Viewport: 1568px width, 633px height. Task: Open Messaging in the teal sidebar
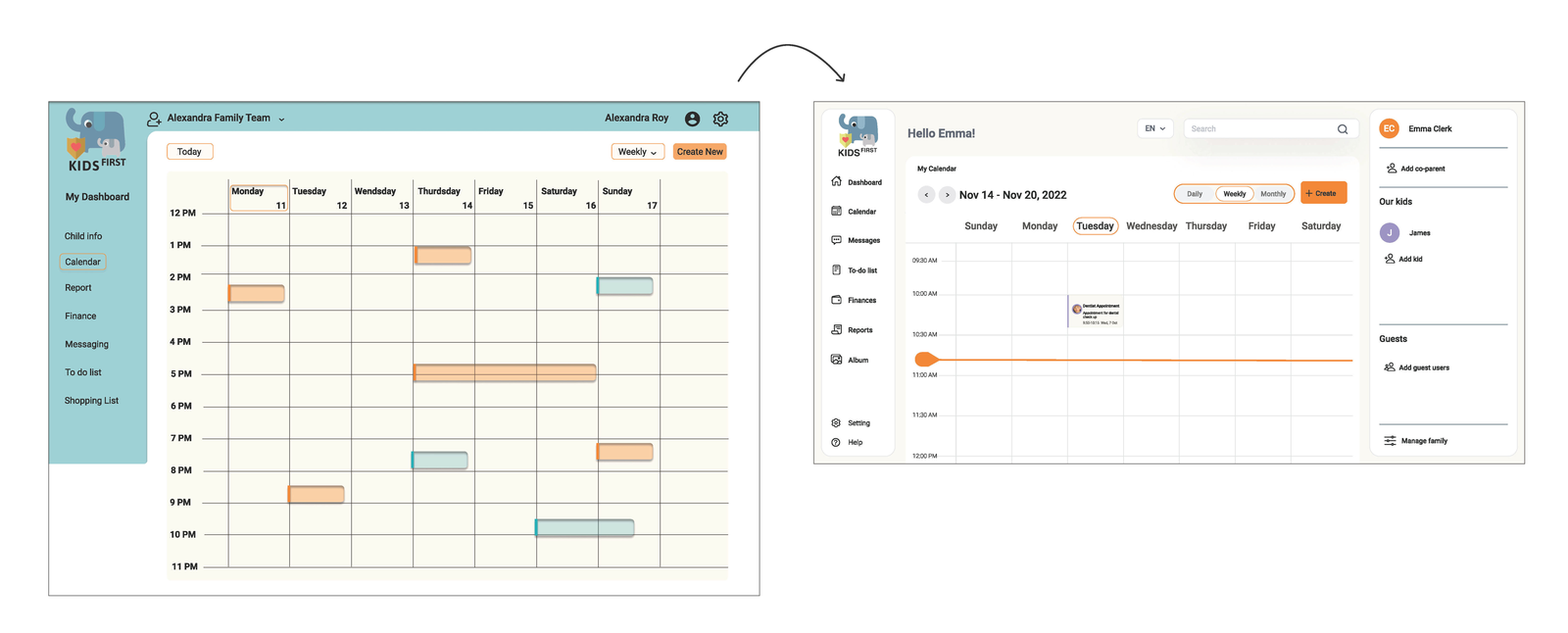pos(86,345)
